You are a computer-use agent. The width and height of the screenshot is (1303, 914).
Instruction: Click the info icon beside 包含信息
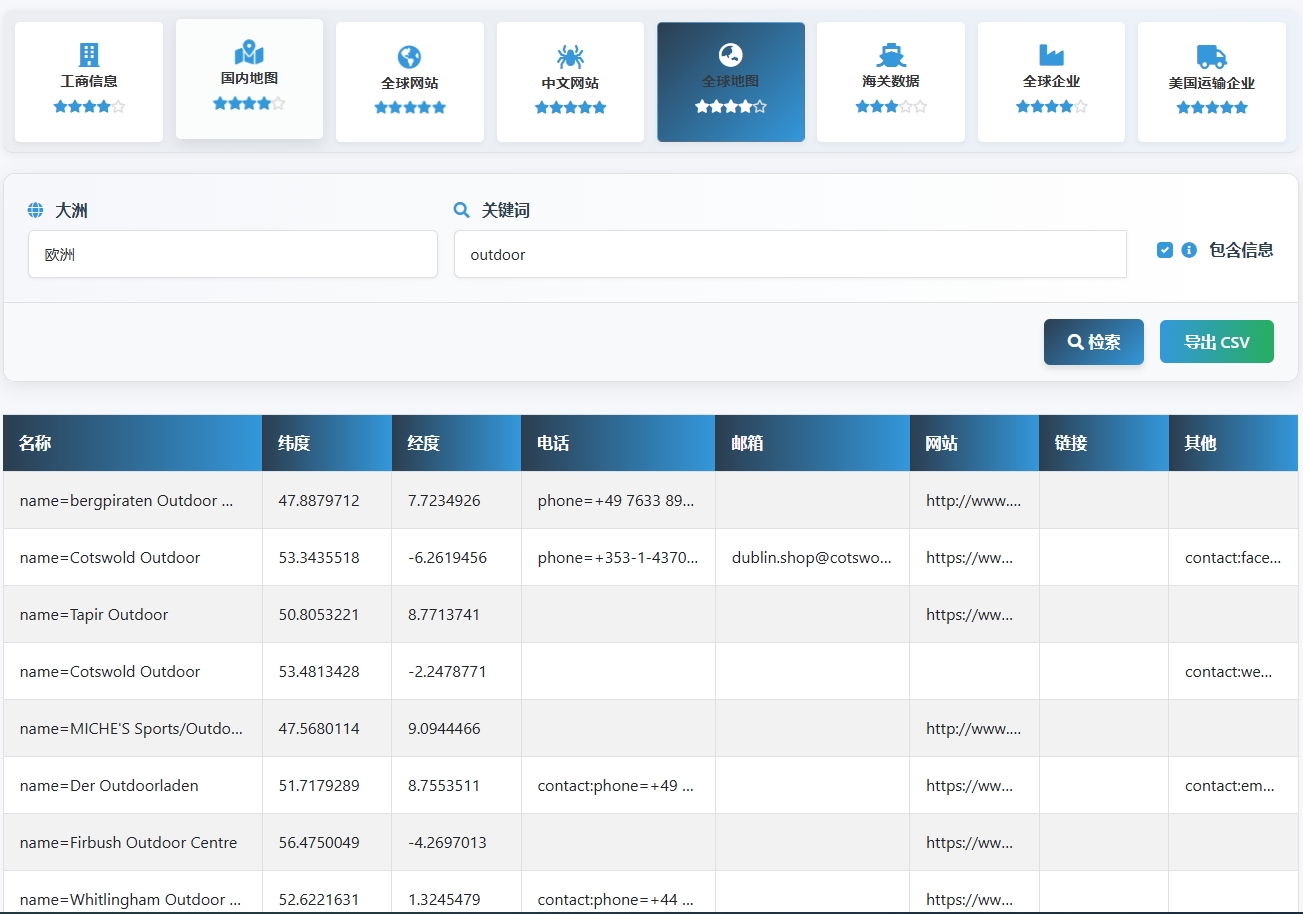(1189, 250)
